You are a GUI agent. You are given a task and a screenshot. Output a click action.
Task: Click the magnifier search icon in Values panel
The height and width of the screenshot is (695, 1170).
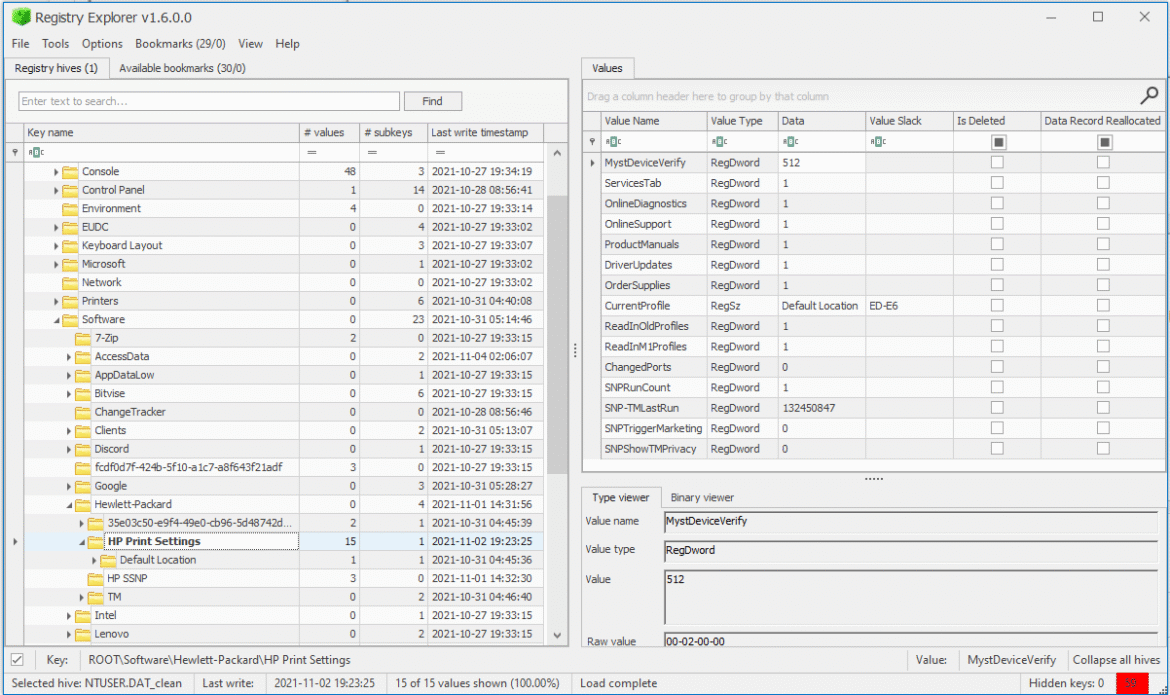1149,96
